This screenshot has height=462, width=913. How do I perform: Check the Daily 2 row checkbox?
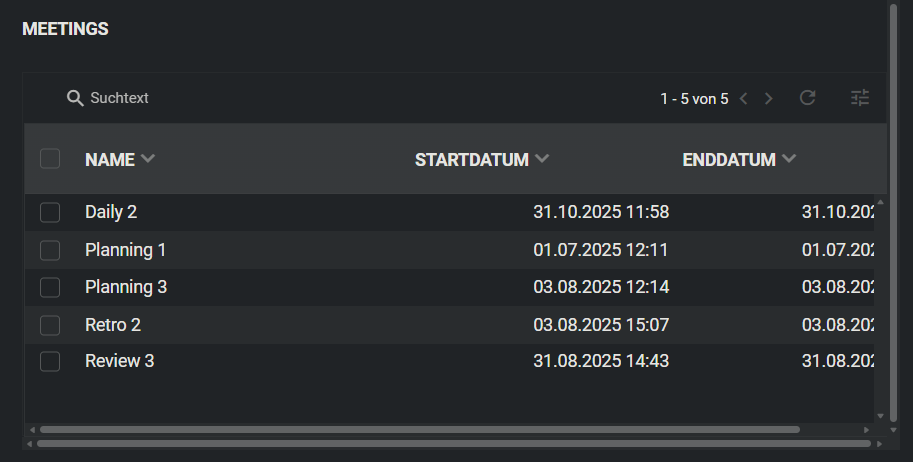point(50,212)
